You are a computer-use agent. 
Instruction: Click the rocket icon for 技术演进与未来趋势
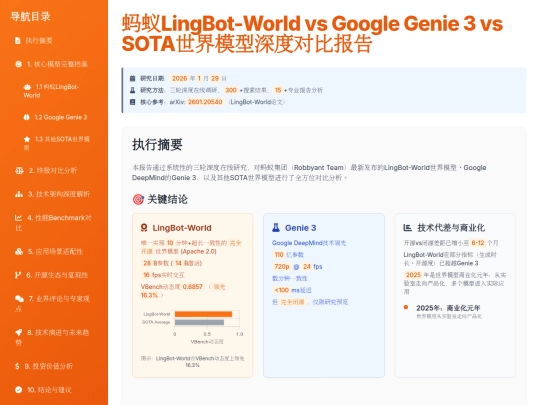pos(19,332)
